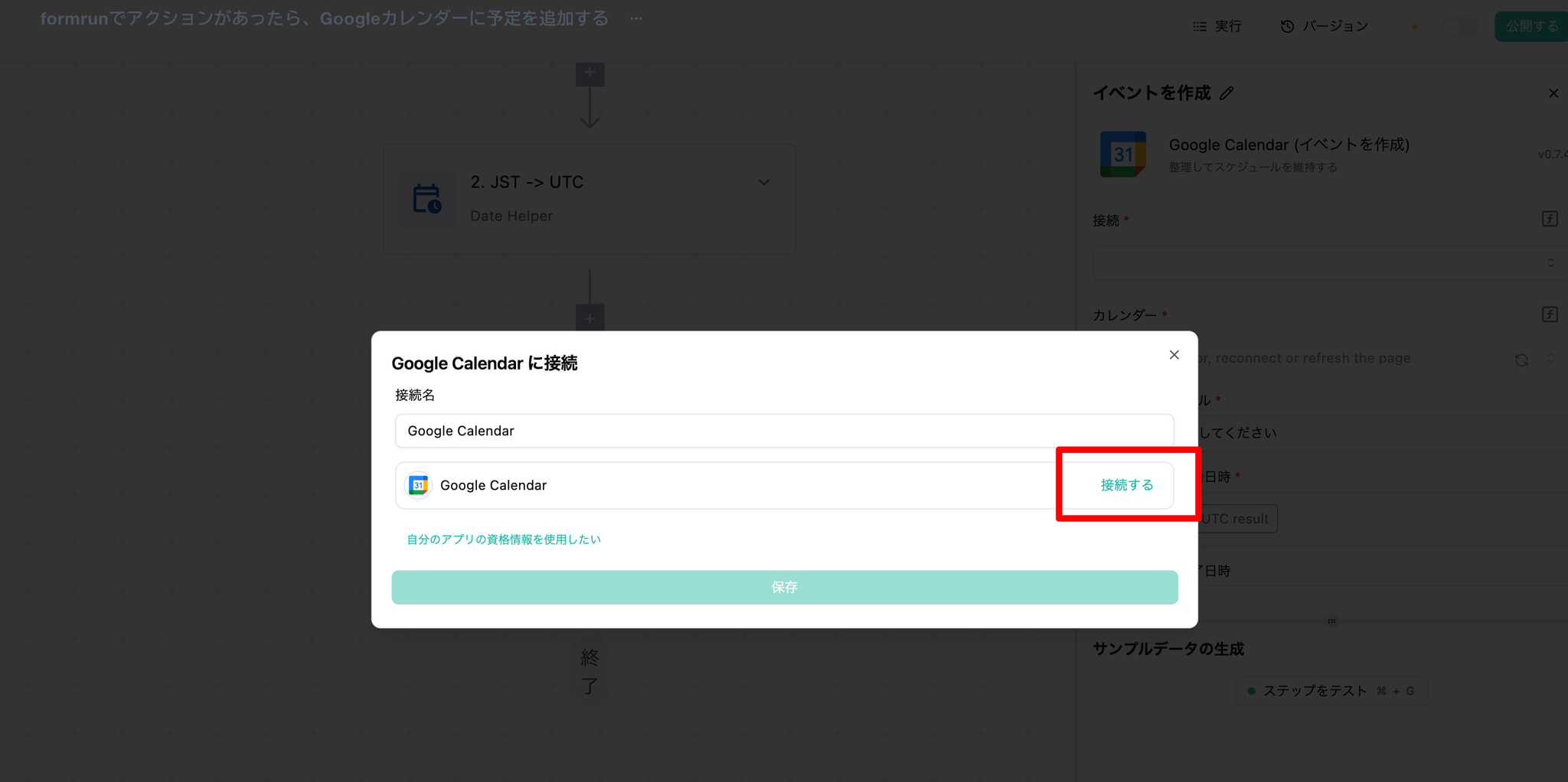Edit the 接続名 text field
The width and height of the screenshot is (1568, 782).
[x=784, y=431]
